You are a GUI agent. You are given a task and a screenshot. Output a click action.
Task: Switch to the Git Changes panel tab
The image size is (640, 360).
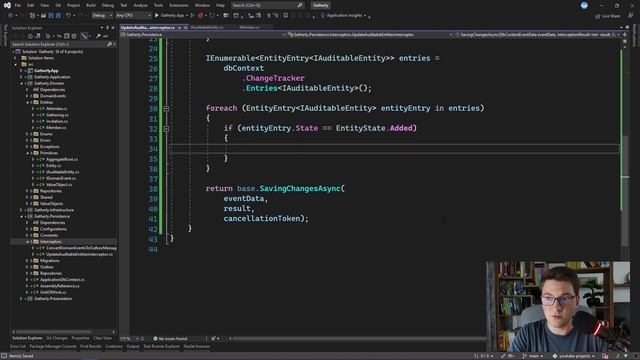(57, 338)
